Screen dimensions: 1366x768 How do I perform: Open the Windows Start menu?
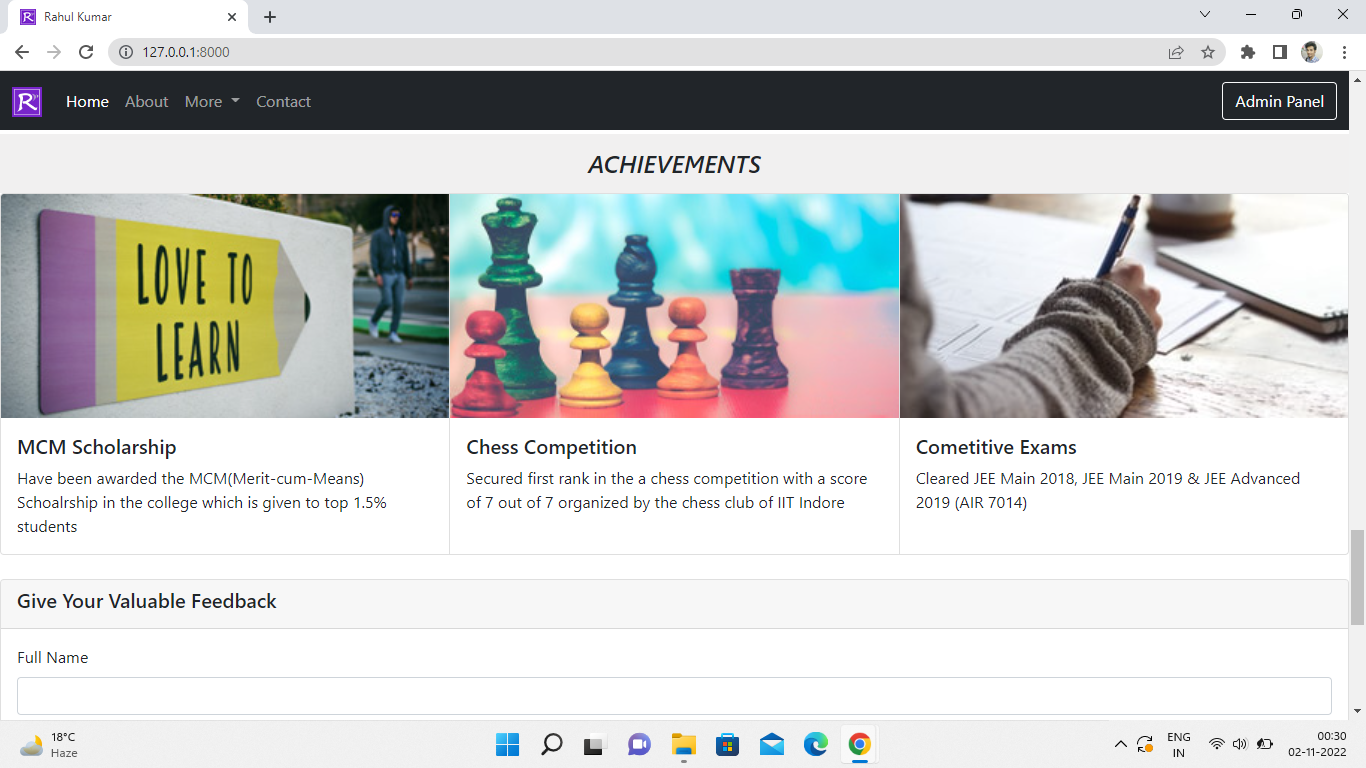pos(507,744)
